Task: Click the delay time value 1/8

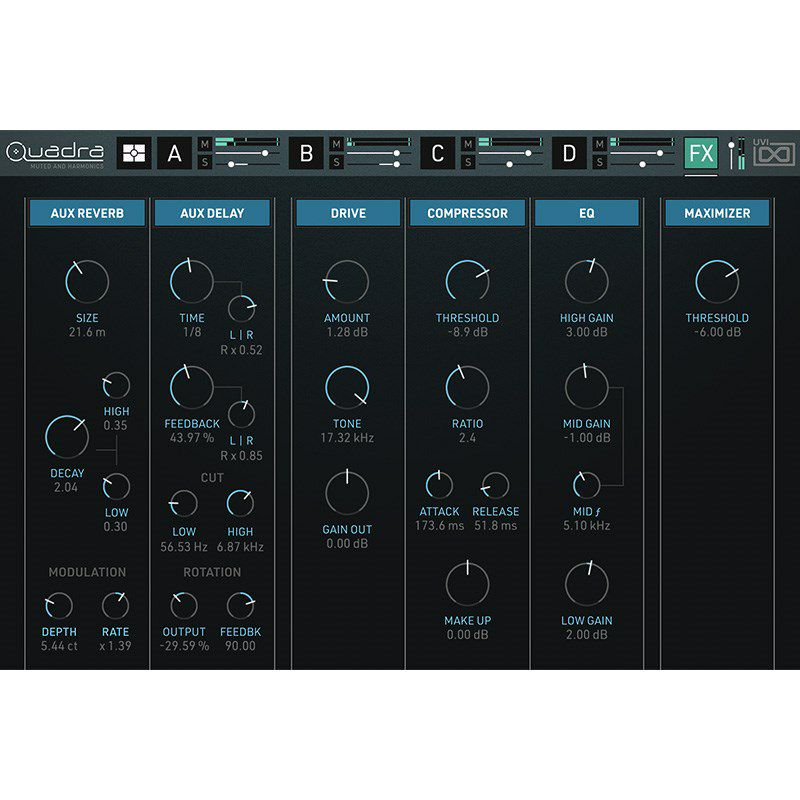Action: (x=192, y=332)
